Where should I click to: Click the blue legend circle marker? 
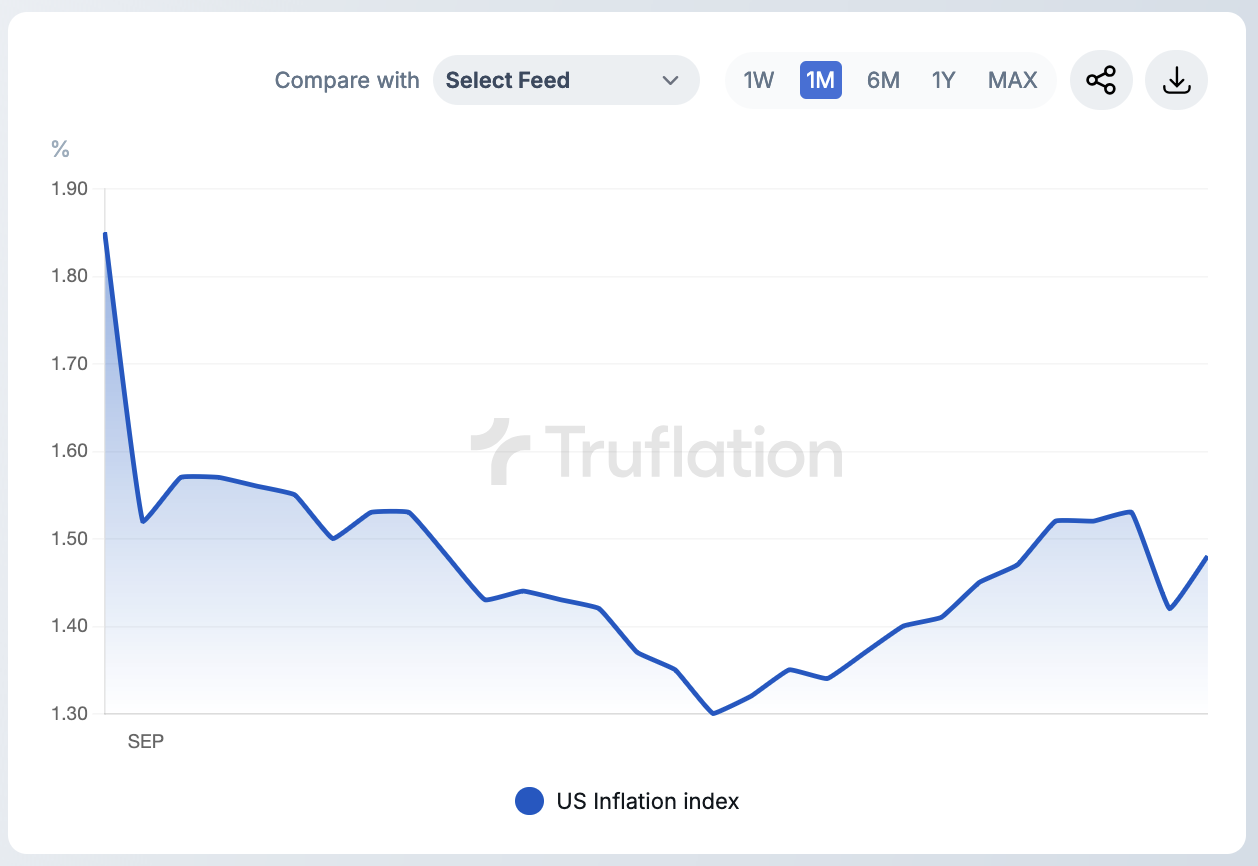(529, 801)
